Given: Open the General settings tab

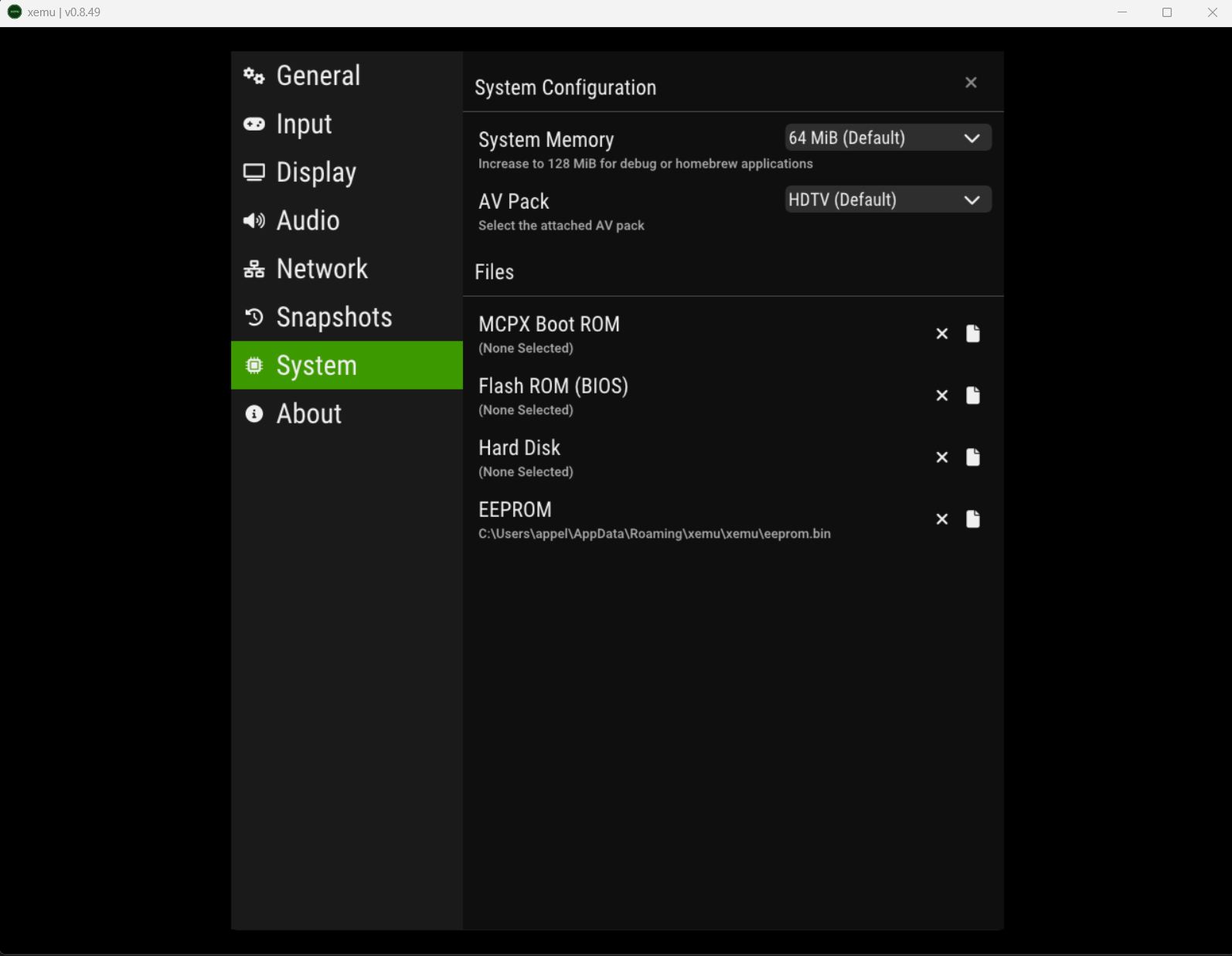Looking at the screenshot, I should tap(347, 76).
